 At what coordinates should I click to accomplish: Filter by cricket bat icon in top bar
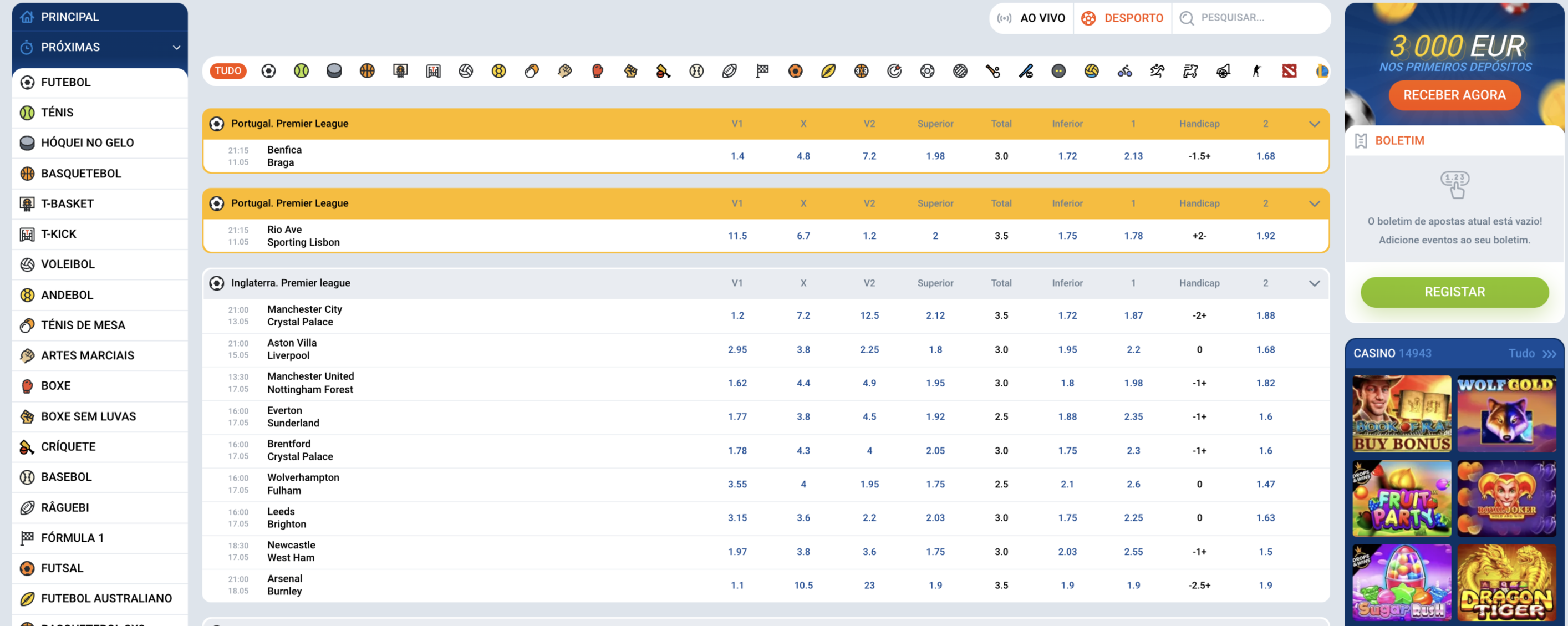[664, 70]
